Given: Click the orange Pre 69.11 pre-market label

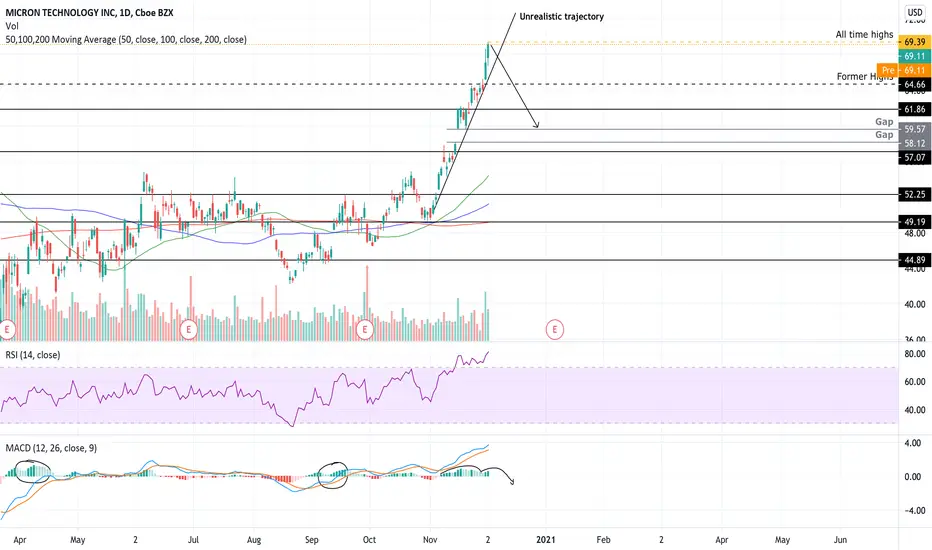Looking at the screenshot, I should [903, 70].
